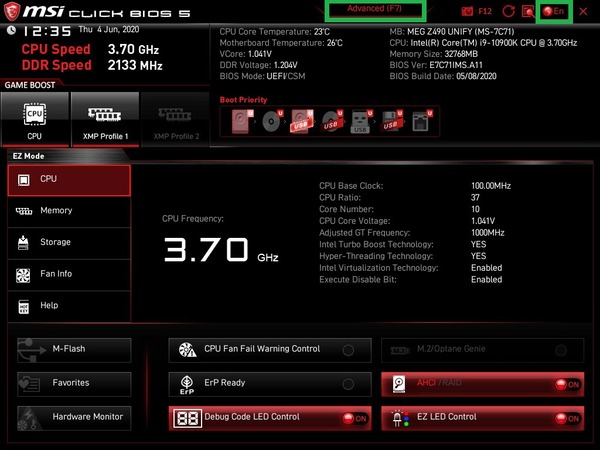This screenshot has height=450, width=600.
Task: Click the CPU Ratio value 37
Action: click(x=475, y=198)
